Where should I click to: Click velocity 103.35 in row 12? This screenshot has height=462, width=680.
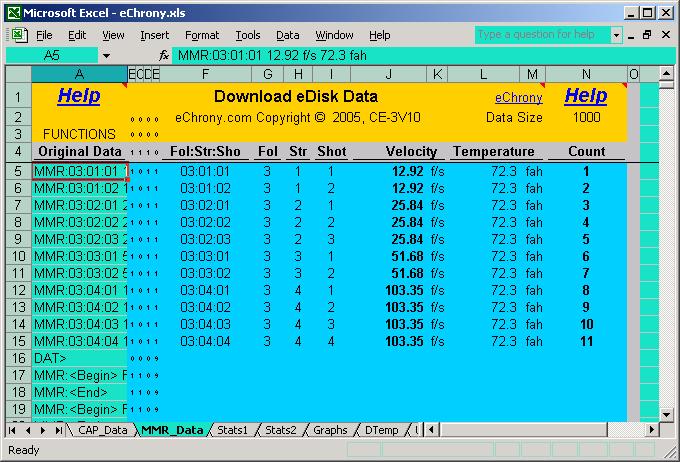click(388, 290)
